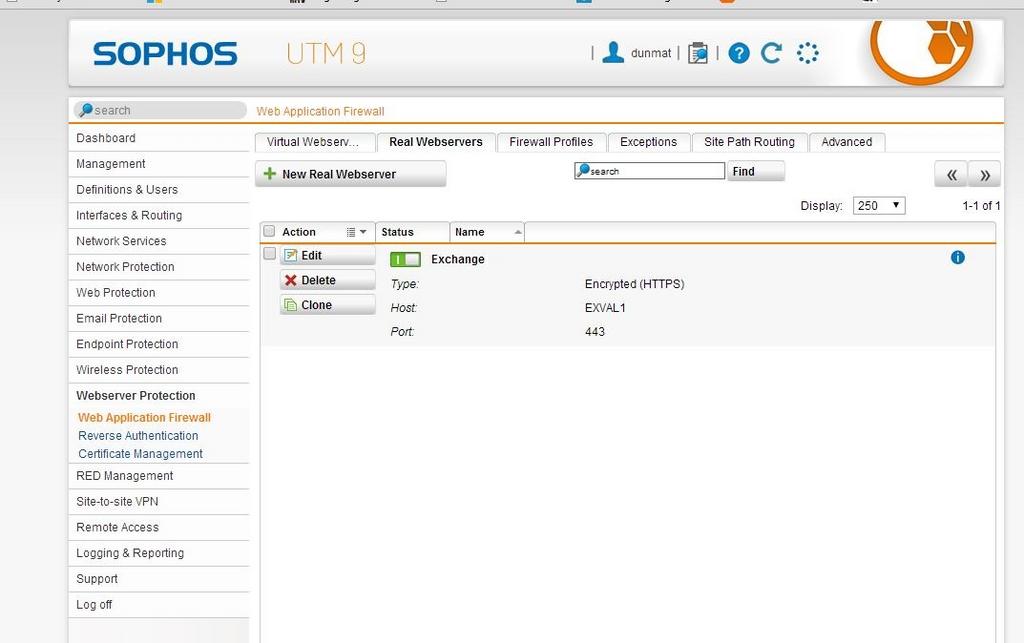The width and height of the screenshot is (1024, 643).
Task: Open the Exceptions tab
Action: (x=648, y=142)
